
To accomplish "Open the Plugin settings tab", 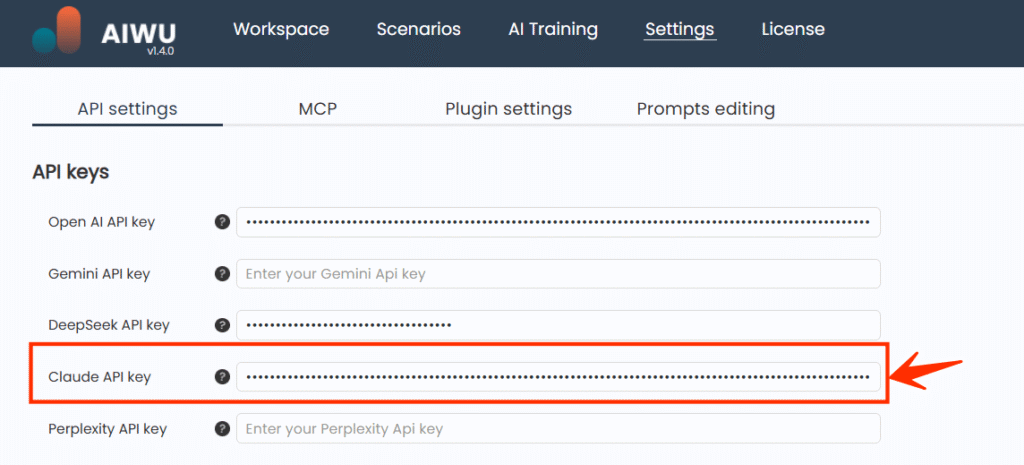I will point(508,109).
